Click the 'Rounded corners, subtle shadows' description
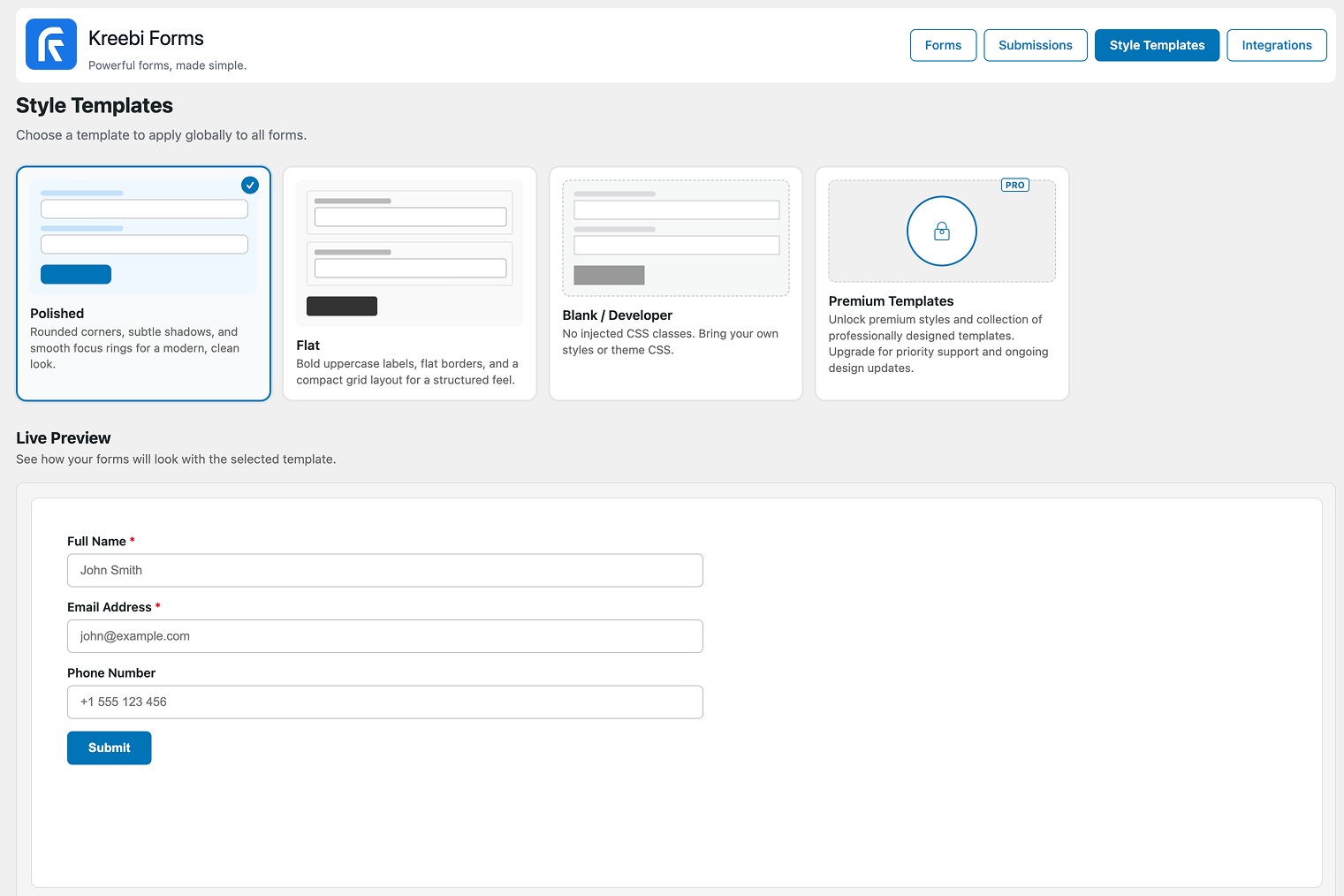The width and height of the screenshot is (1344, 896). pyautogui.click(x=135, y=348)
